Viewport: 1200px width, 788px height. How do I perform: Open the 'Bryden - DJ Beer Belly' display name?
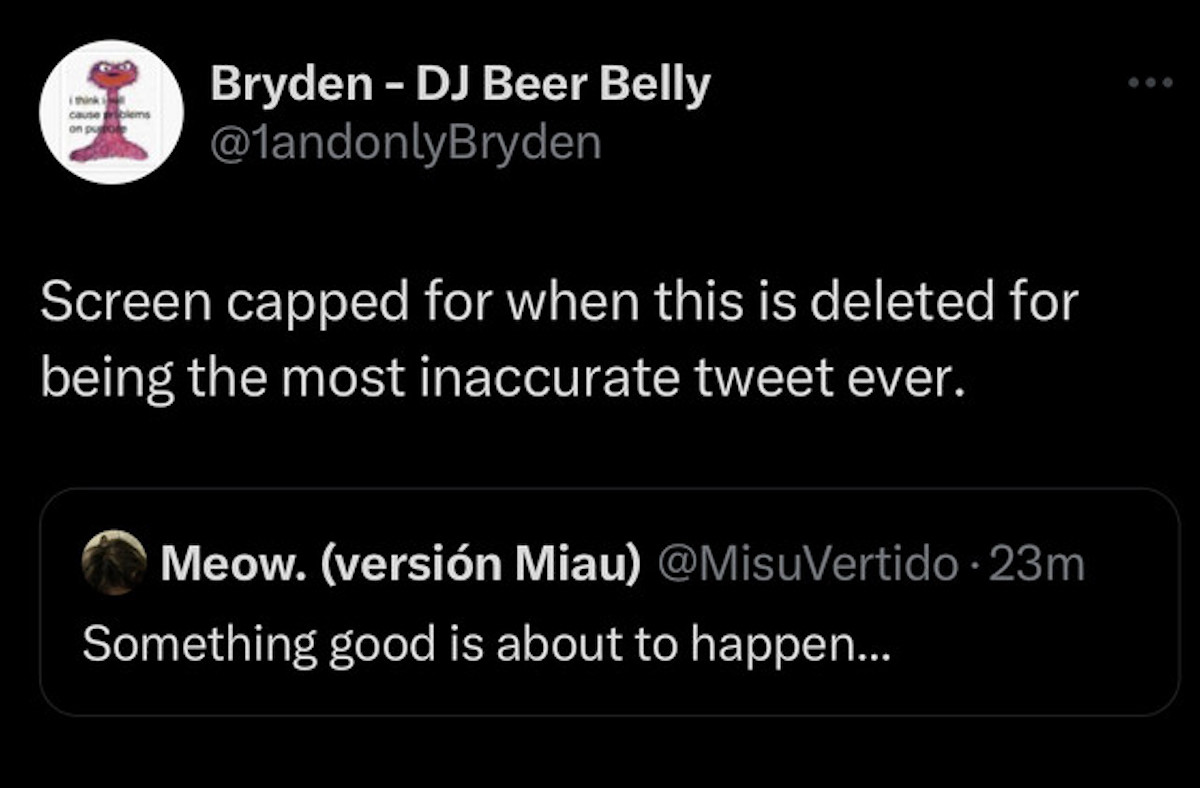pyautogui.click(x=459, y=87)
